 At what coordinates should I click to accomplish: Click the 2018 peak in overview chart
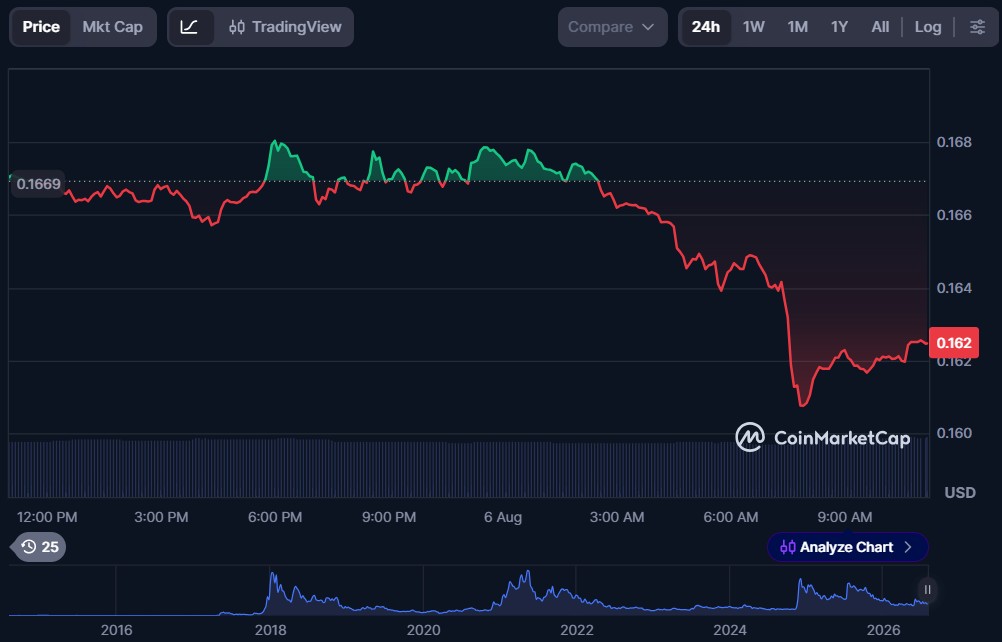[x=273, y=575]
